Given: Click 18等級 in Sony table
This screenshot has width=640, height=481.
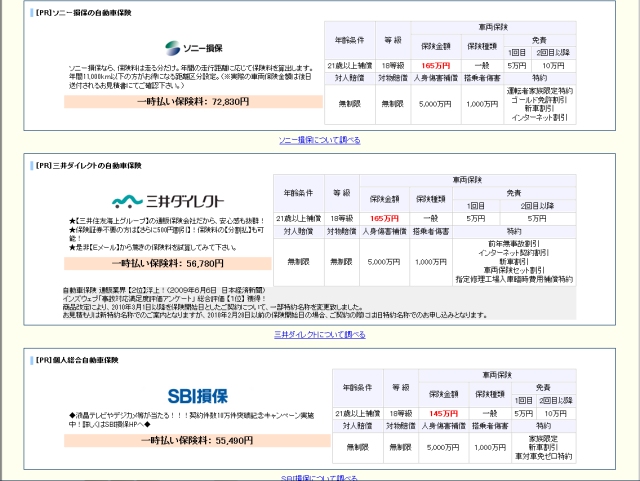Looking at the screenshot, I should (x=393, y=66).
